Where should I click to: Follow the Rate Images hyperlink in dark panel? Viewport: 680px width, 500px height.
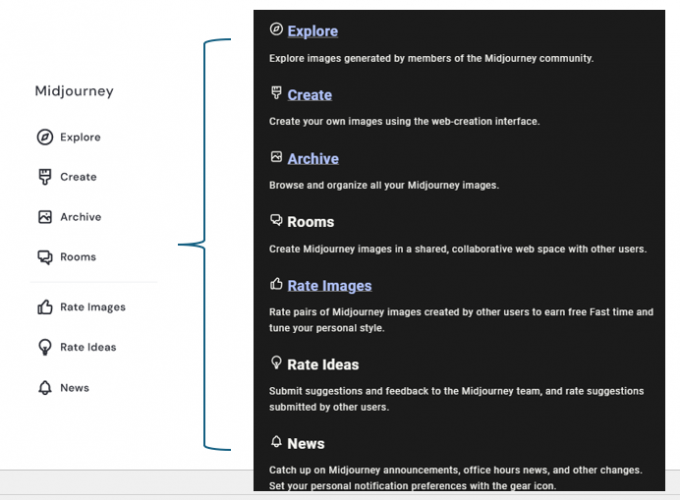[330, 286]
